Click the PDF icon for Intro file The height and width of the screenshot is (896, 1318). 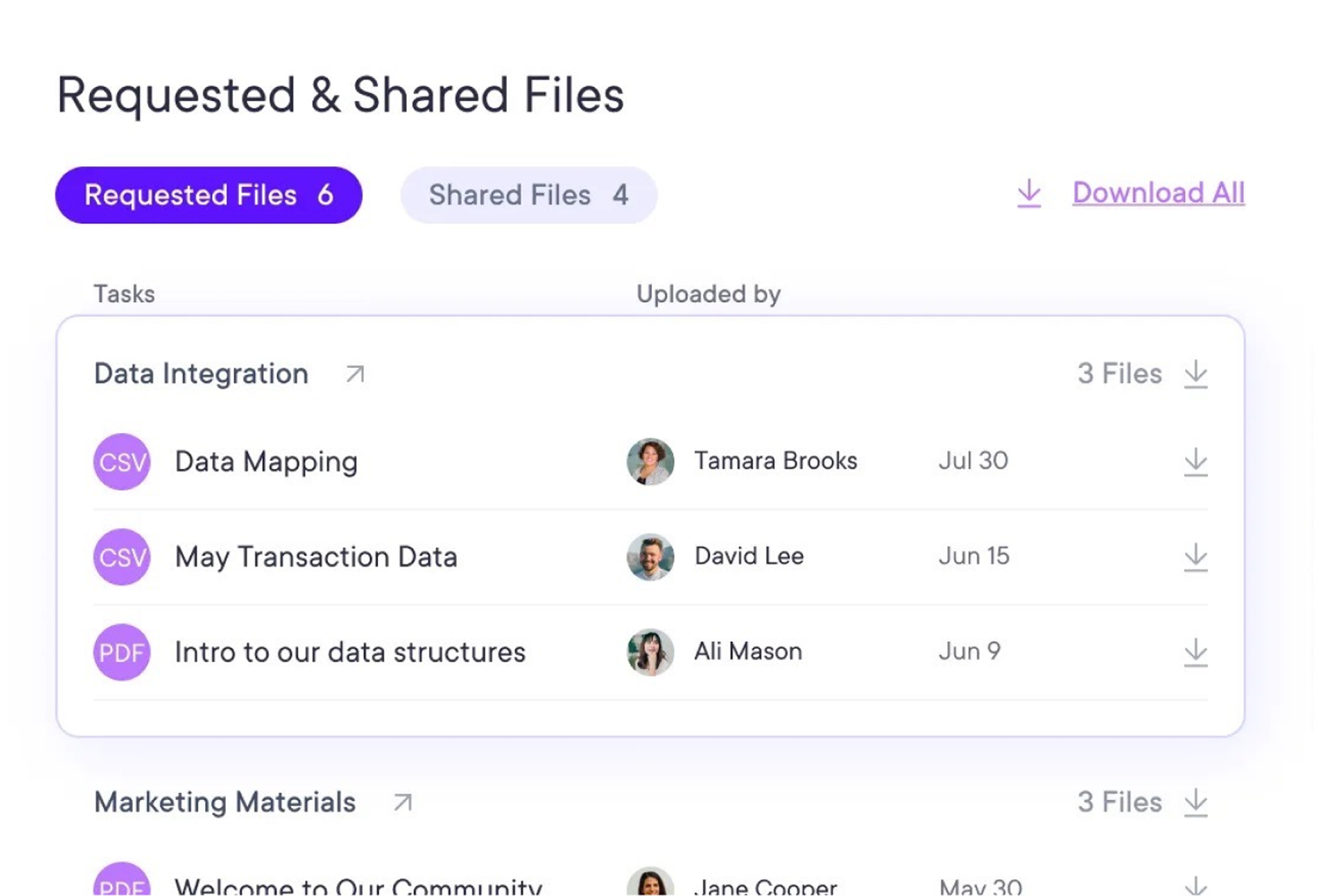122,652
